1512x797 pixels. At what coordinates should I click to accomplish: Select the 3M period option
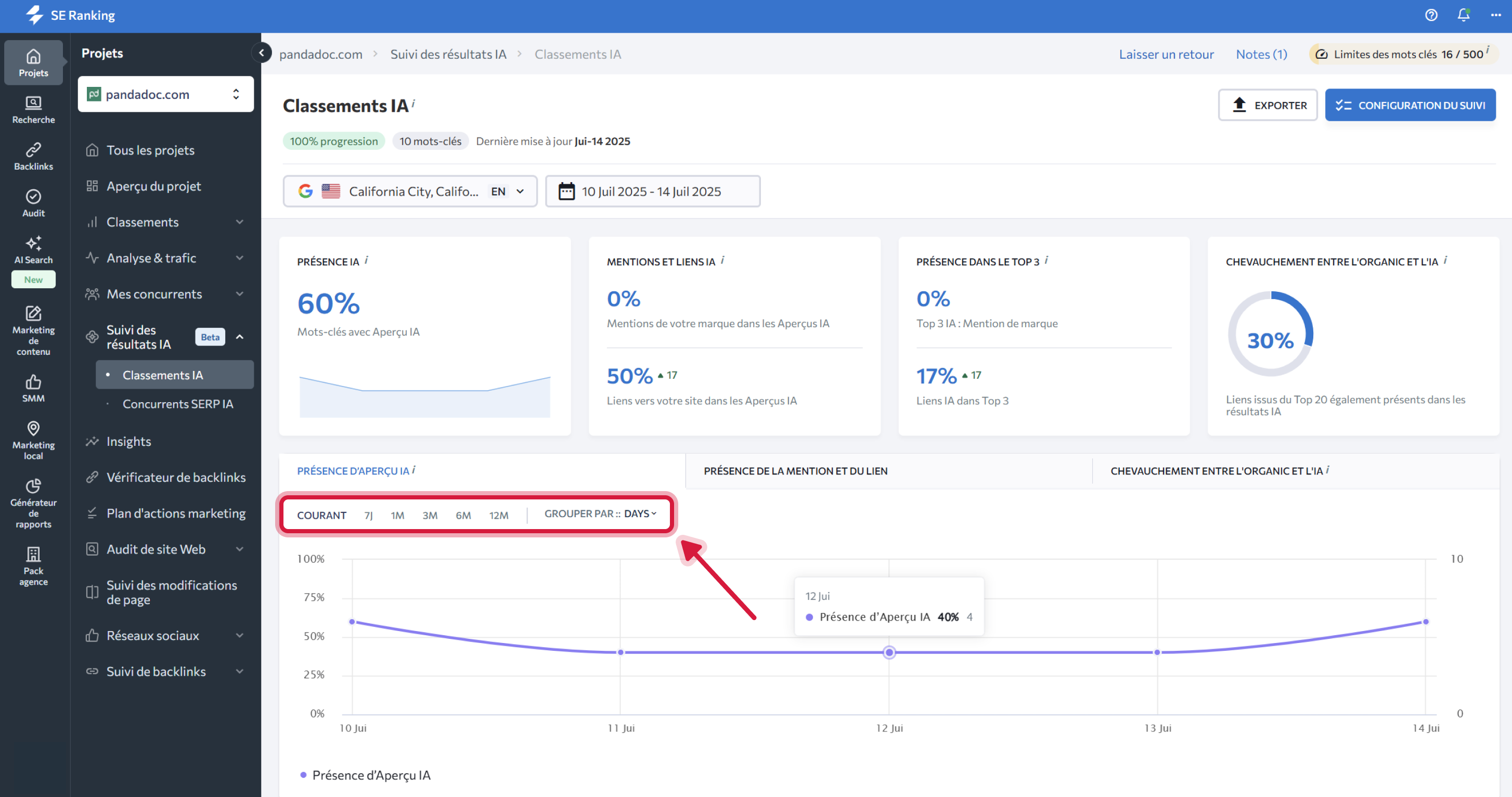point(430,515)
